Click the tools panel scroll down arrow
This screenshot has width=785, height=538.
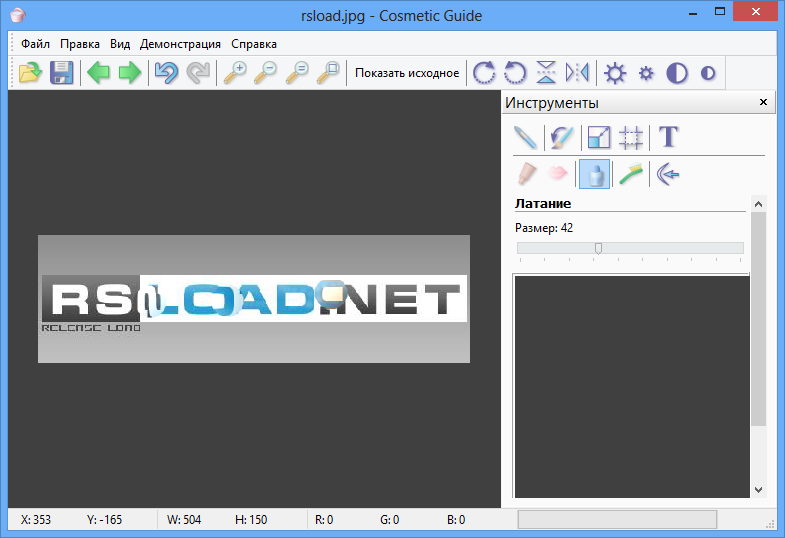click(758, 490)
